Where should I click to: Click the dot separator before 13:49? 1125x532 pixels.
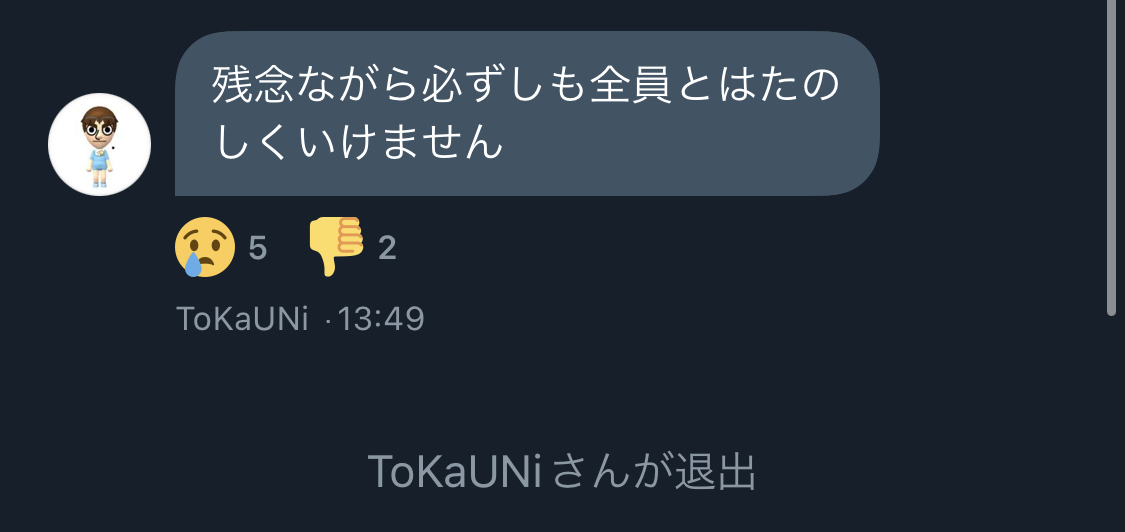coord(328,320)
